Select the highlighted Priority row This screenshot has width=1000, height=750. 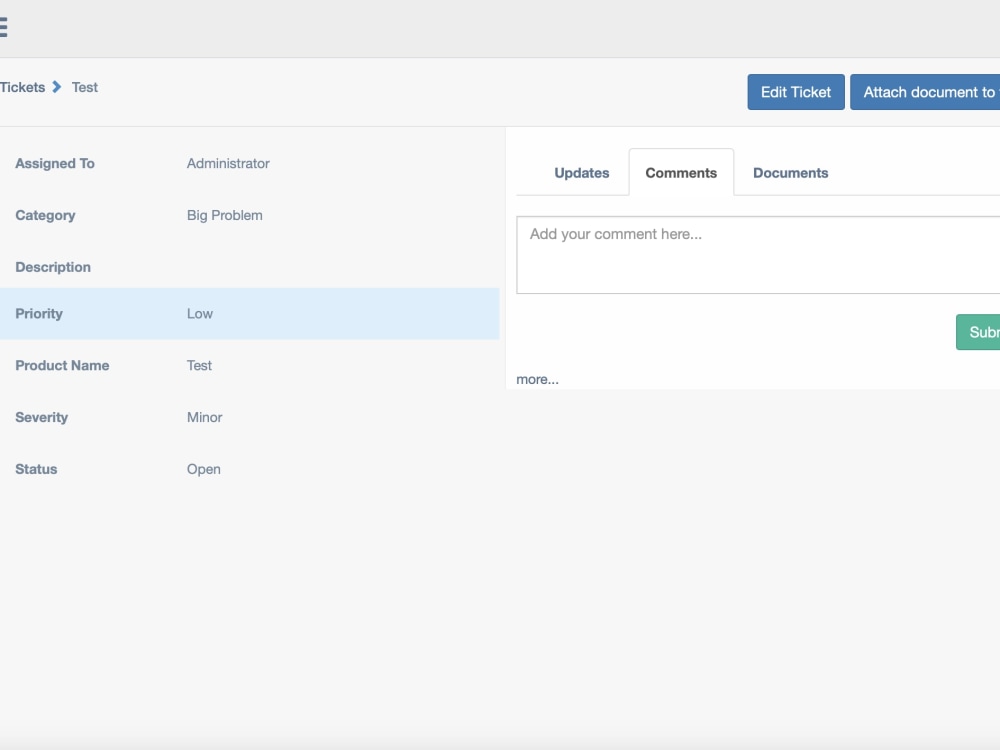[x=250, y=313]
